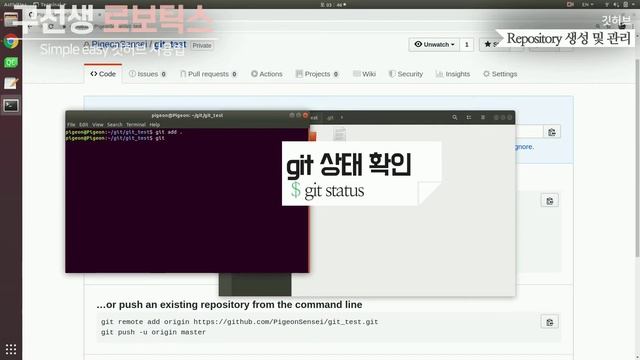The image size is (640, 360).
Task: Click the browser page vertical scrollbar
Action: pyautogui.click(x=637, y=158)
